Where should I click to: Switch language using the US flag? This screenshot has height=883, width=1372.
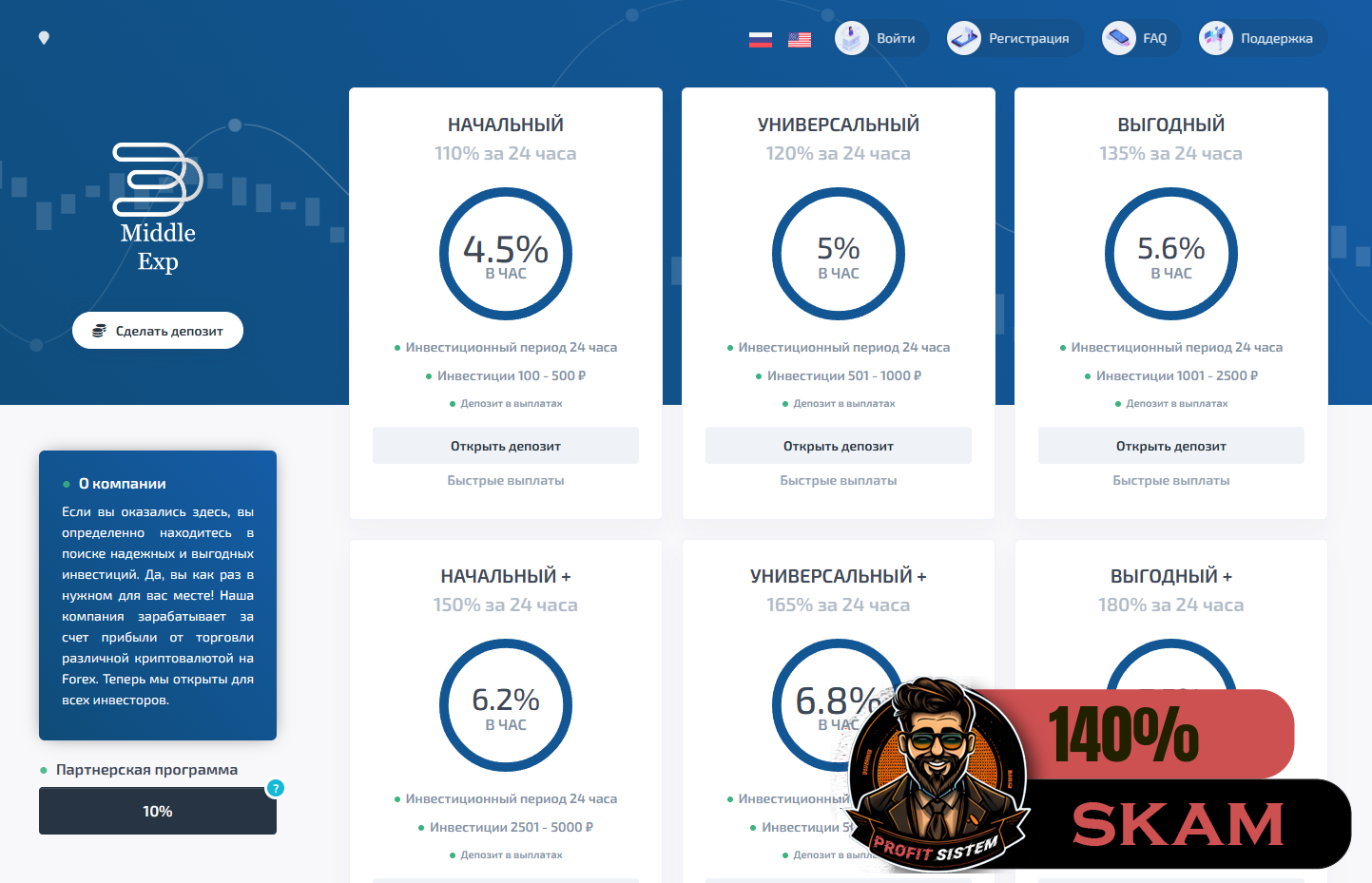[800, 39]
